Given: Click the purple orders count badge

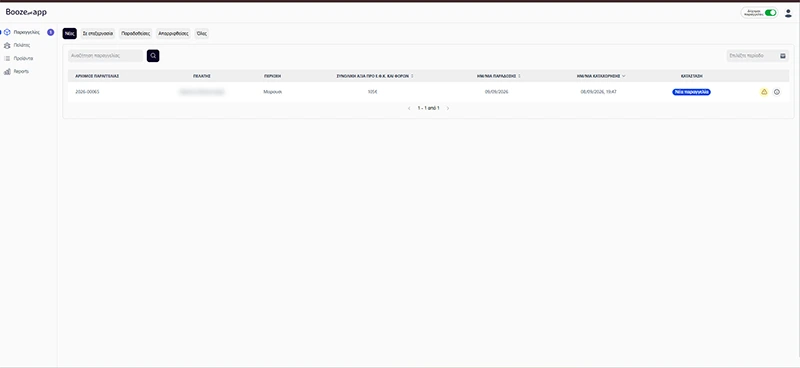Looking at the screenshot, I should coord(51,32).
